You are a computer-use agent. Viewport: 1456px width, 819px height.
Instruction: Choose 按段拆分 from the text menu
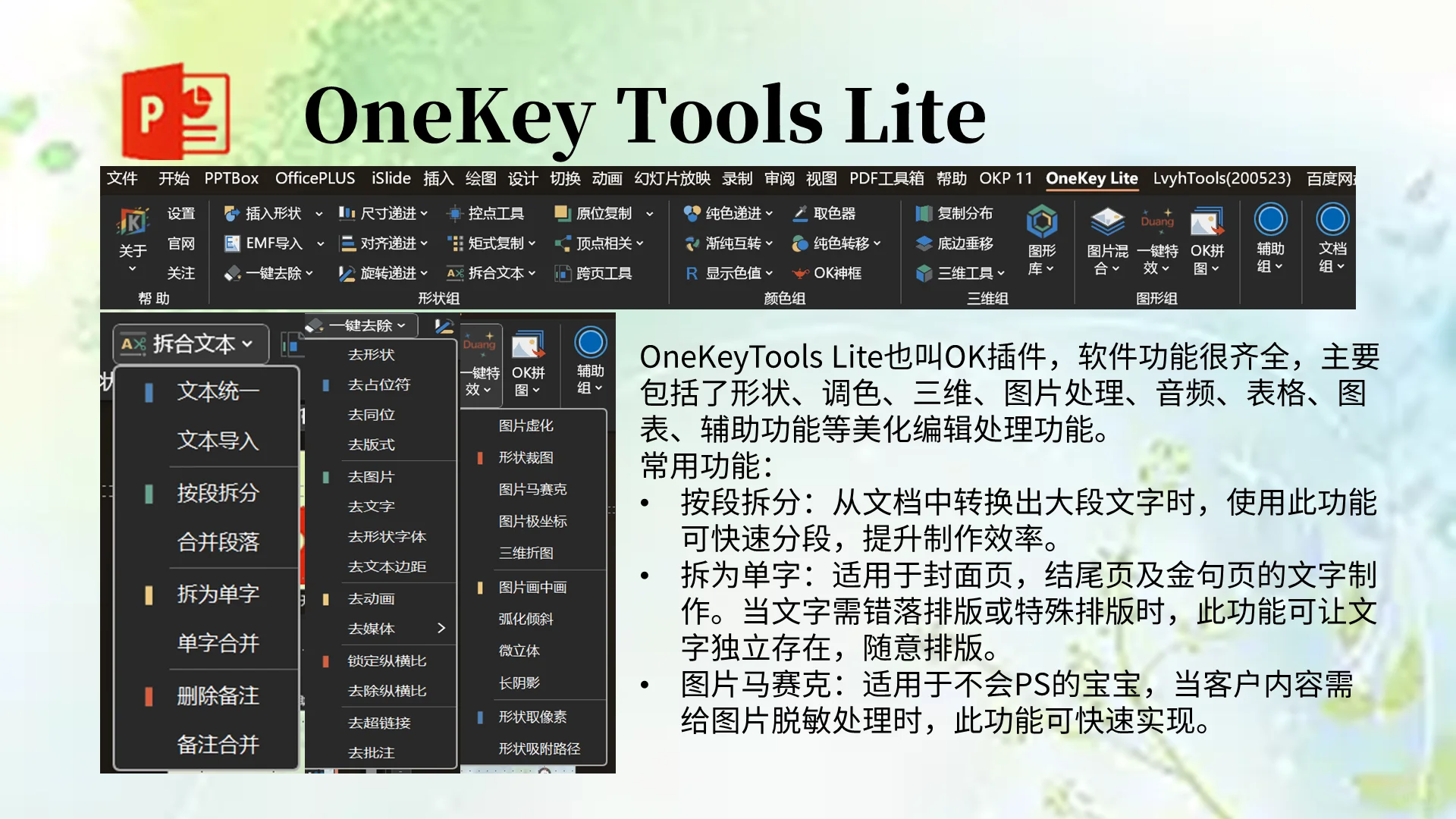tap(218, 493)
